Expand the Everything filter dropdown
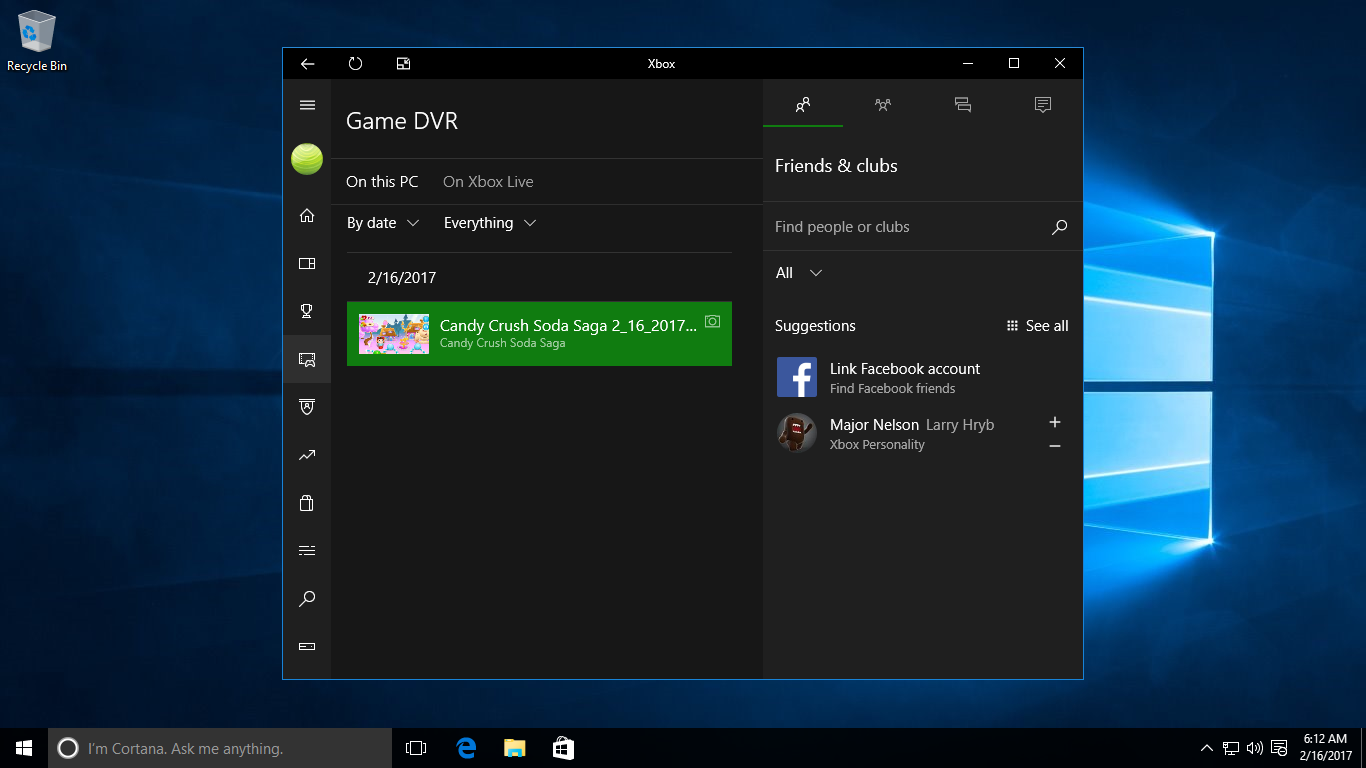This screenshot has width=1366, height=768. (x=490, y=223)
